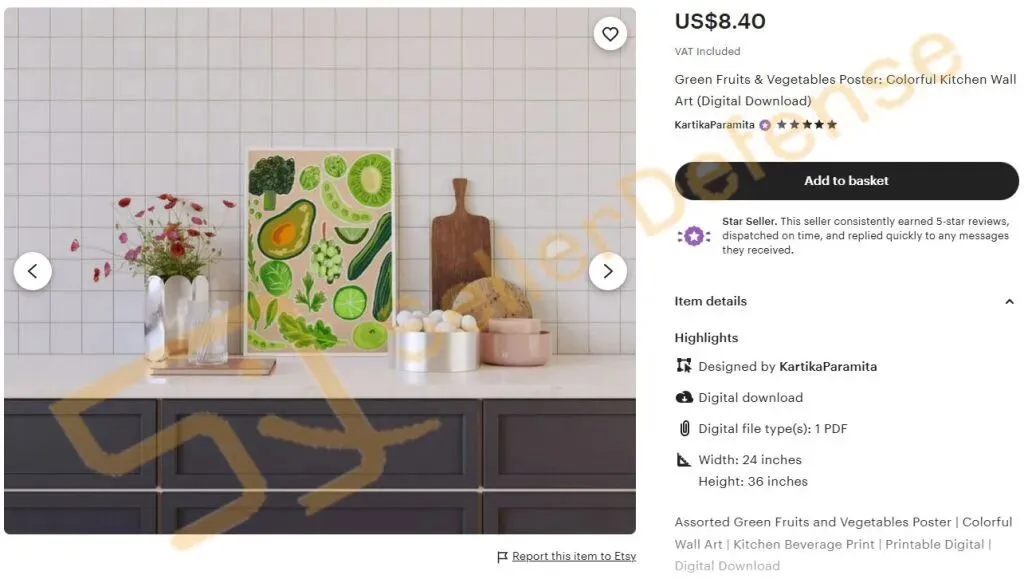The height and width of the screenshot is (579, 1024).
Task: View the five-star seller rating
Action: (806, 125)
